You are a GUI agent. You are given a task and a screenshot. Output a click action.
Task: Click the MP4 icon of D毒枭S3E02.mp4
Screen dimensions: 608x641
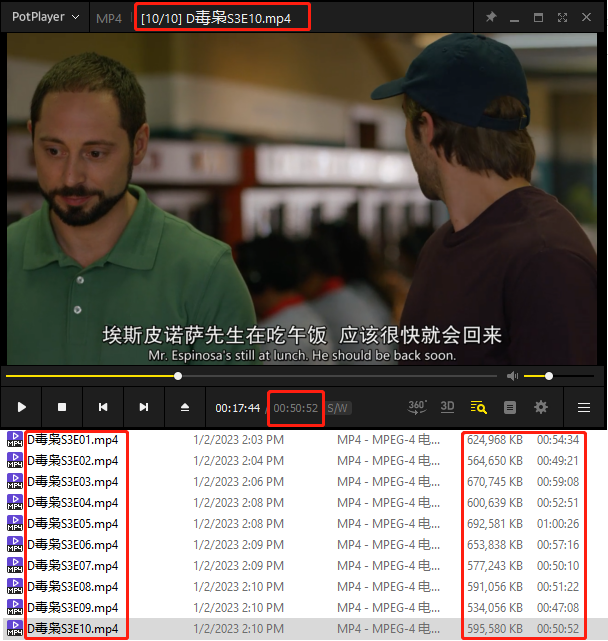pyautogui.click(x=15, y=461)
